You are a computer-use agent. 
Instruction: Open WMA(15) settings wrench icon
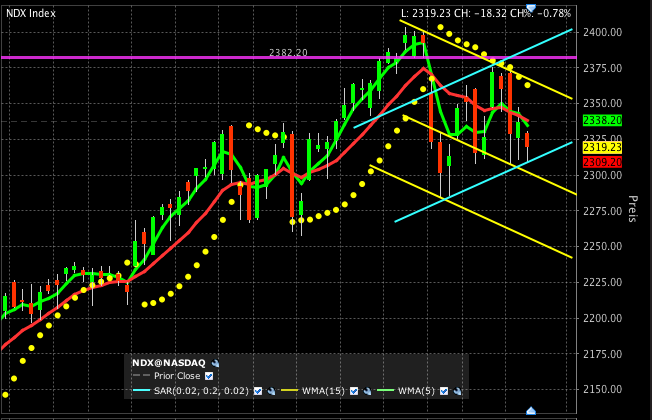pos(368,391)
